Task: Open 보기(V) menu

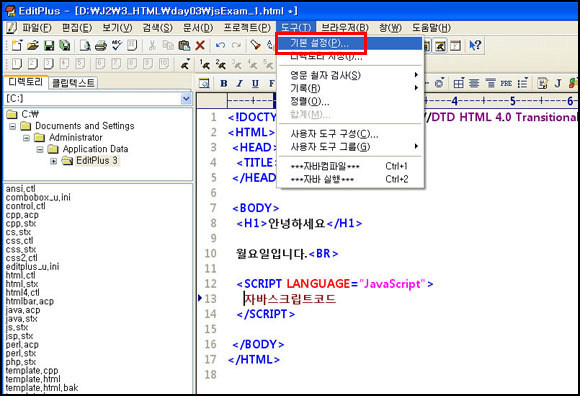Action: coord(117,28)
